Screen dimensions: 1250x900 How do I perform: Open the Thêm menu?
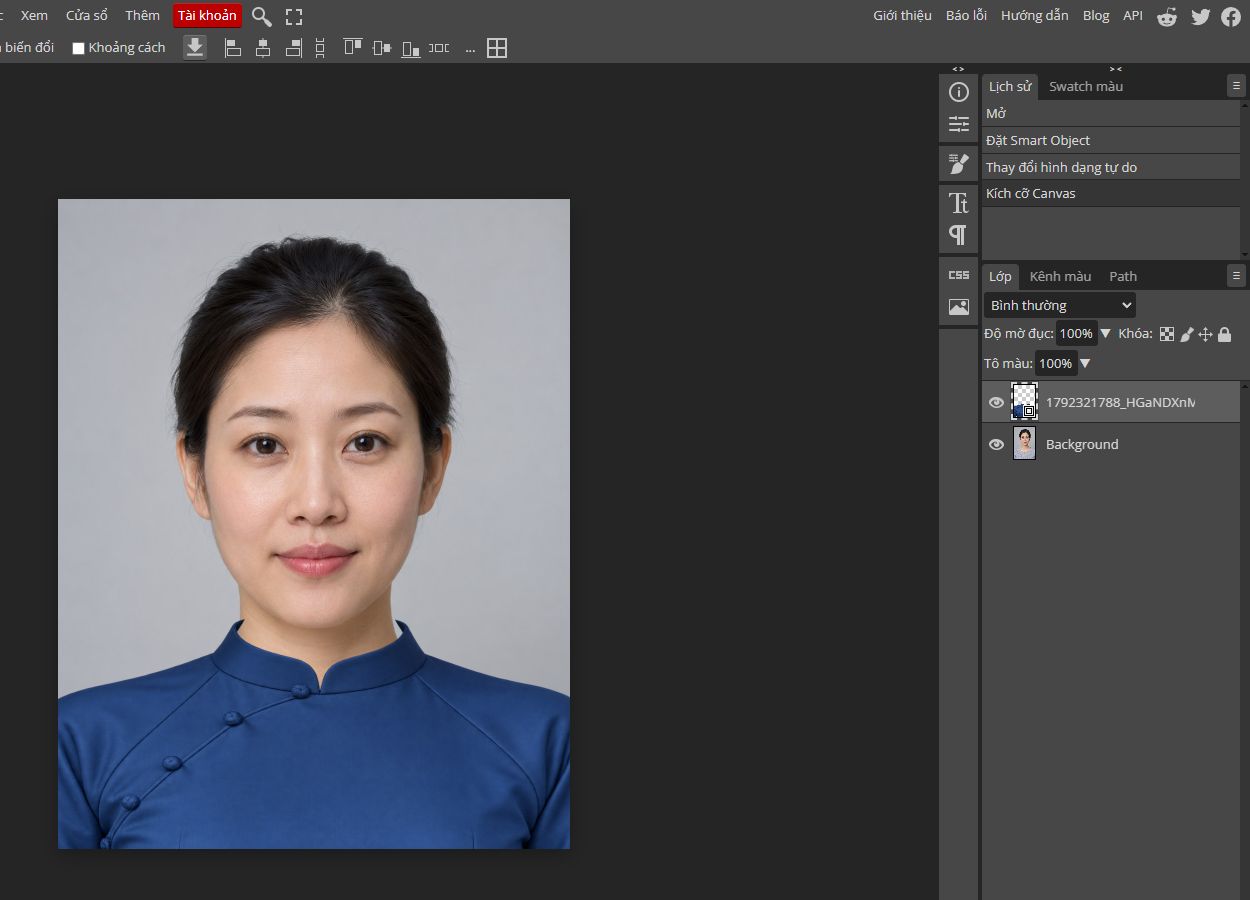click(x=142, y=15)
